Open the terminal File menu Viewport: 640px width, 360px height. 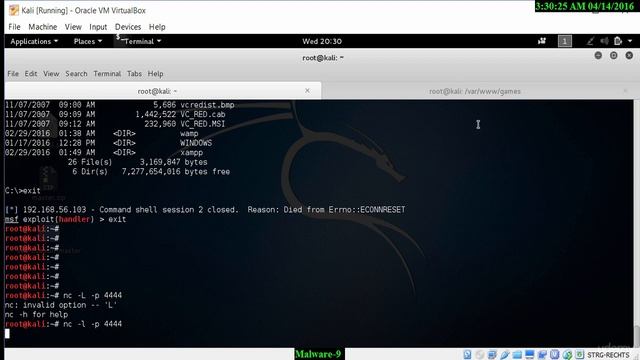point(13,74)
